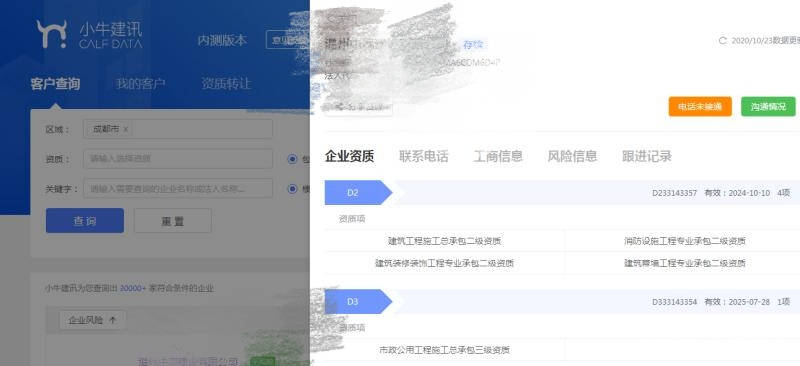800x366 pixels.
Task: Select the radio button beside the 资质 field
Action: 292,159
